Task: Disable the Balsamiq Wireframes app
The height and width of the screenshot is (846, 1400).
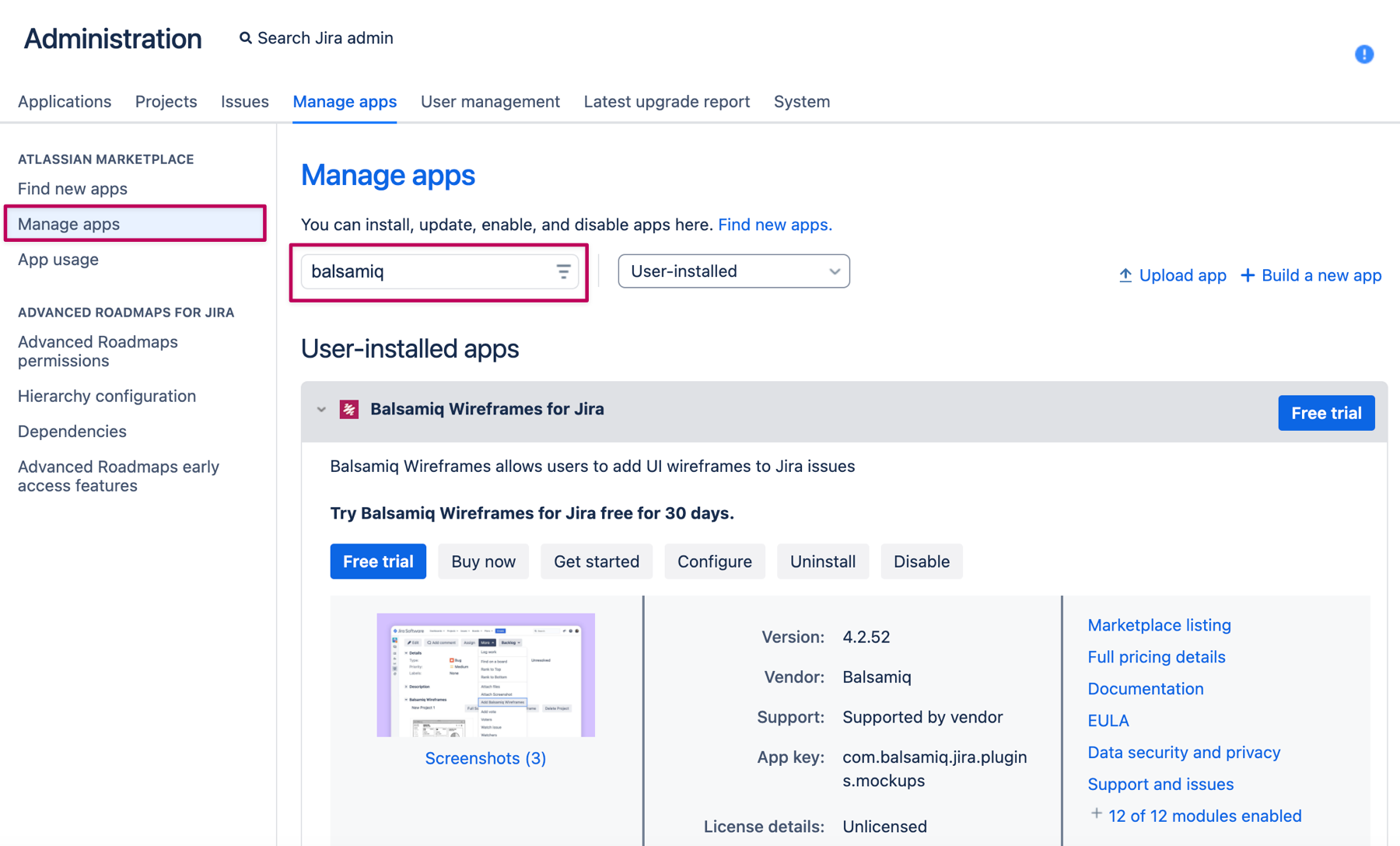Action: point(922,561)
